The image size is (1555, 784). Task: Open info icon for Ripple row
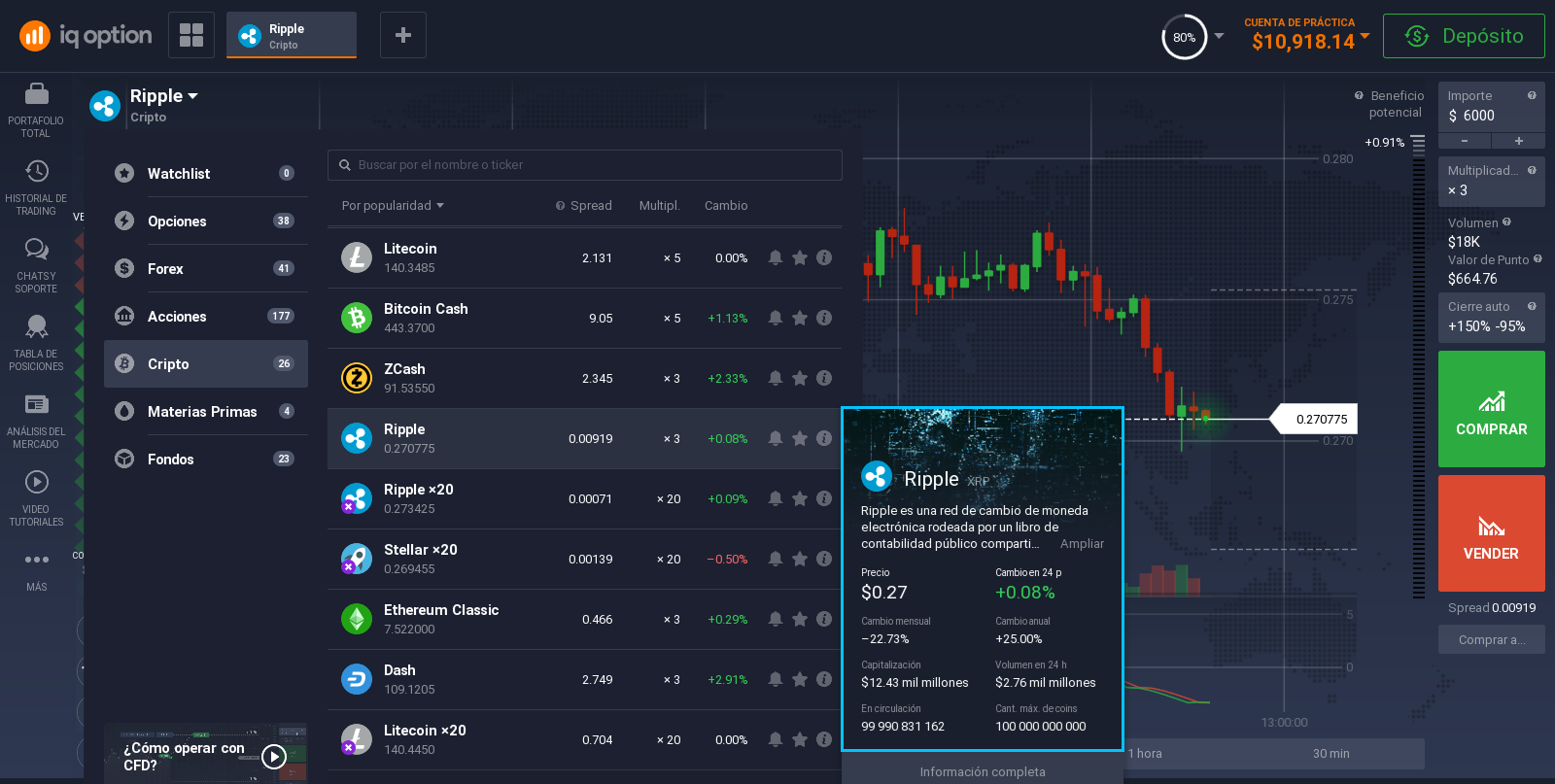click(x=824, y=438)
